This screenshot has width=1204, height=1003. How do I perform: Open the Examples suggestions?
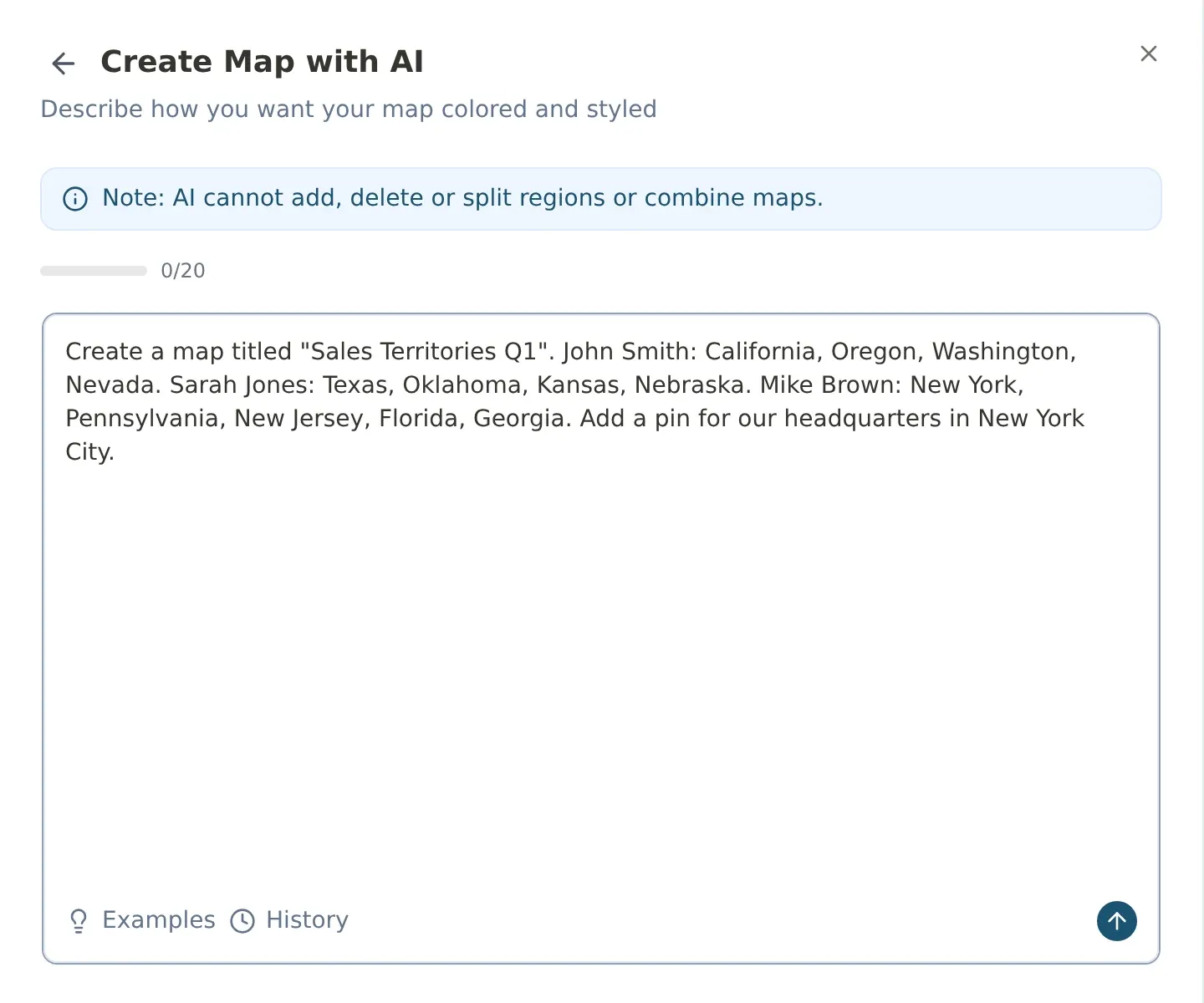tap(141, 920)
